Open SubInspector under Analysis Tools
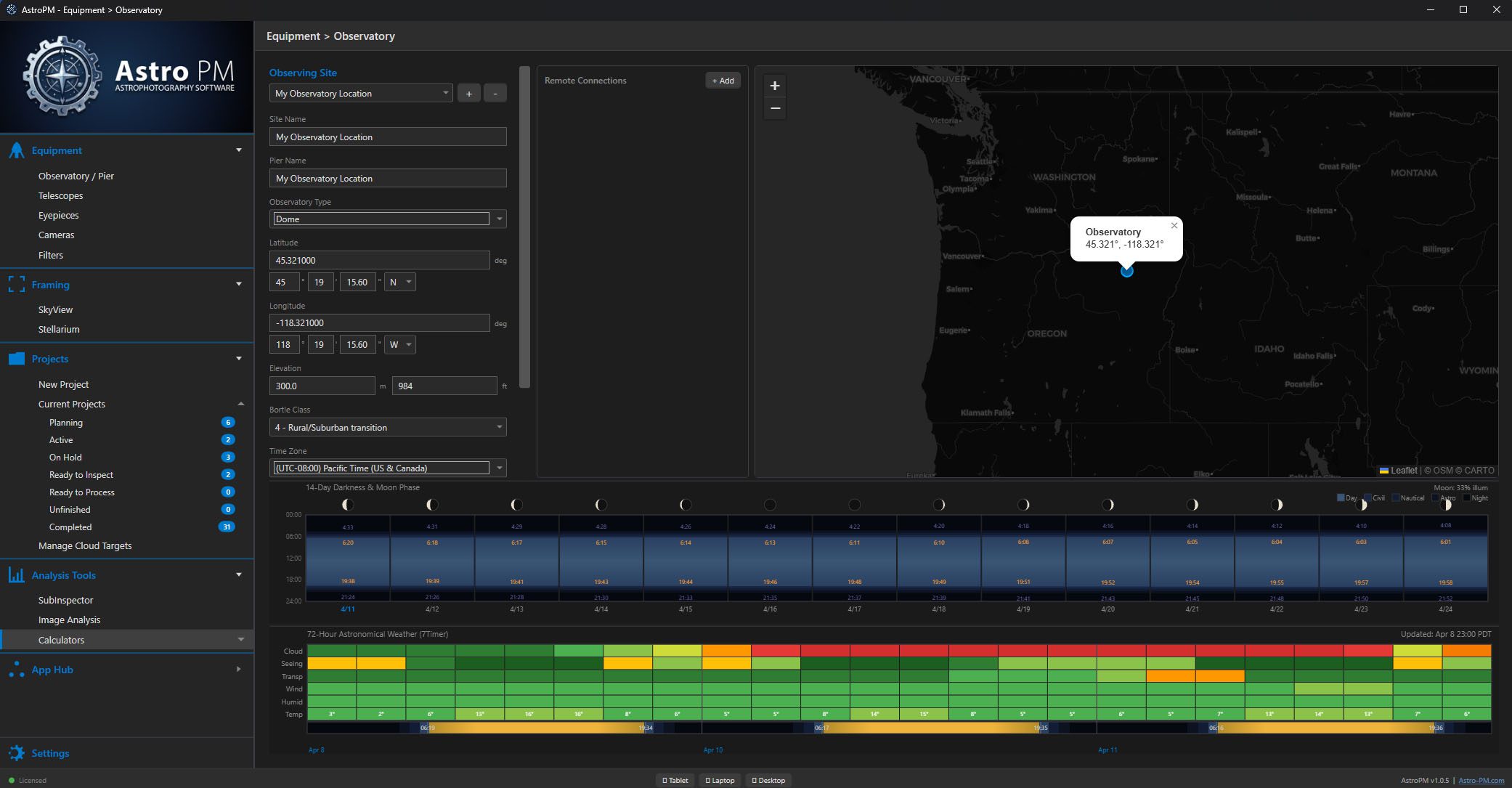Image resolution: width=1512 pixels, height=788 pixels. pos(65,600)
